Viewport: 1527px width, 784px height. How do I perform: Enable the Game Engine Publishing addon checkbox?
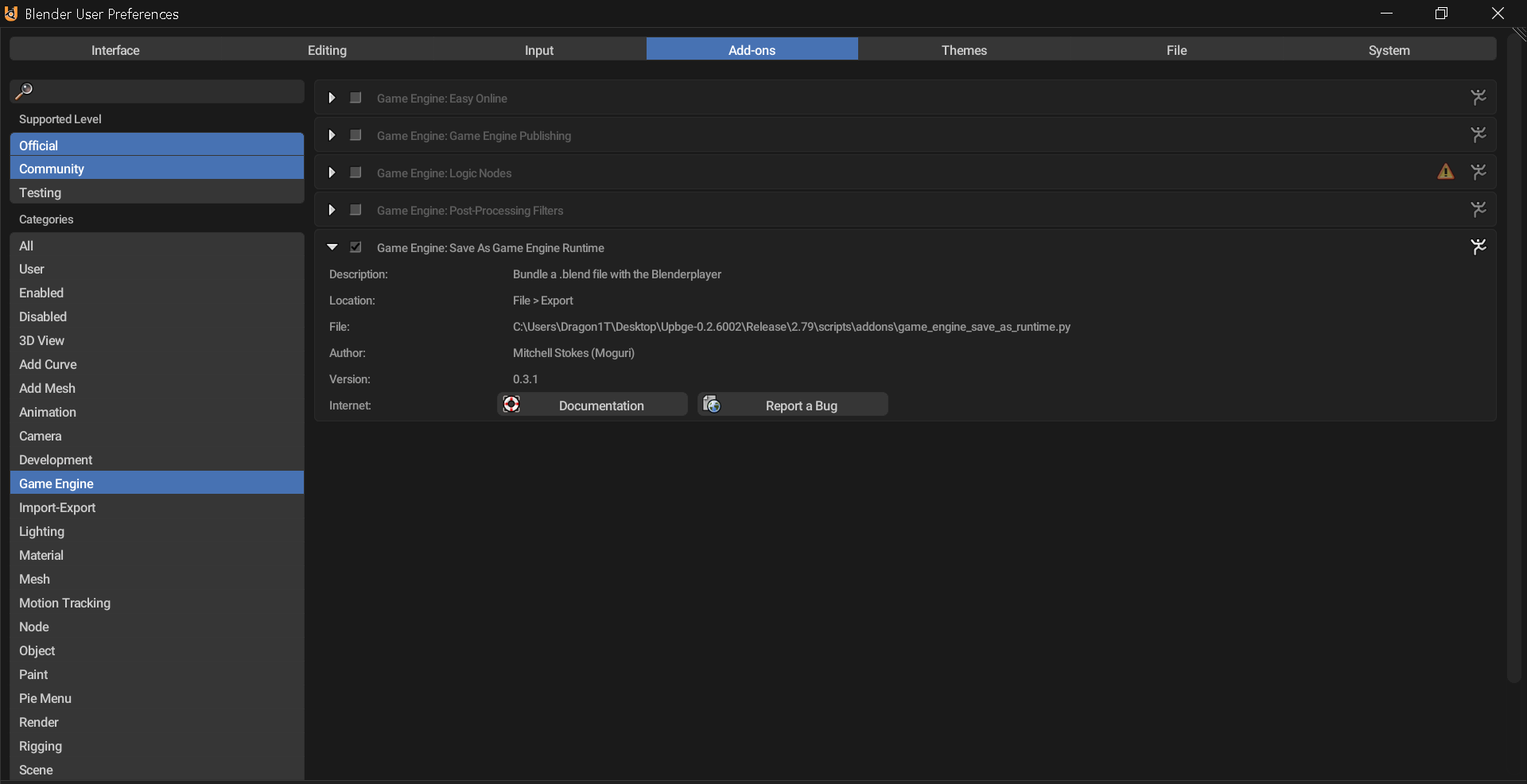(x=356, y=135)
